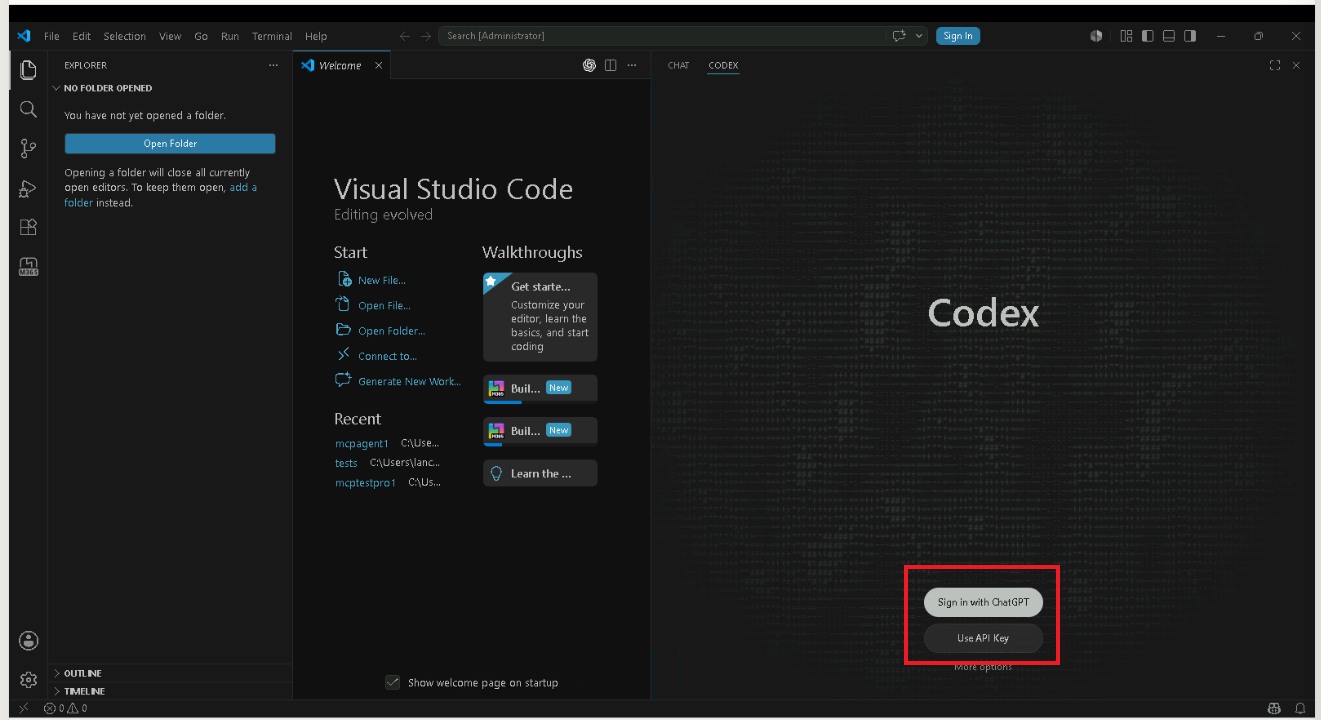Open the Run and Debug view
Image resolution: width=1321 pixels, height=720 pixels.
28,188
